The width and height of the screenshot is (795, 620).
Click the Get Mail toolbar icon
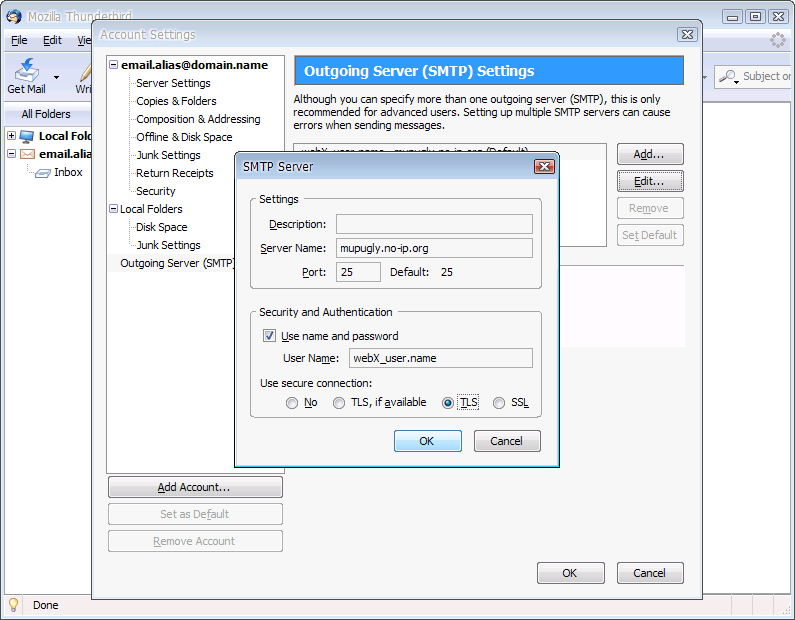27,71
